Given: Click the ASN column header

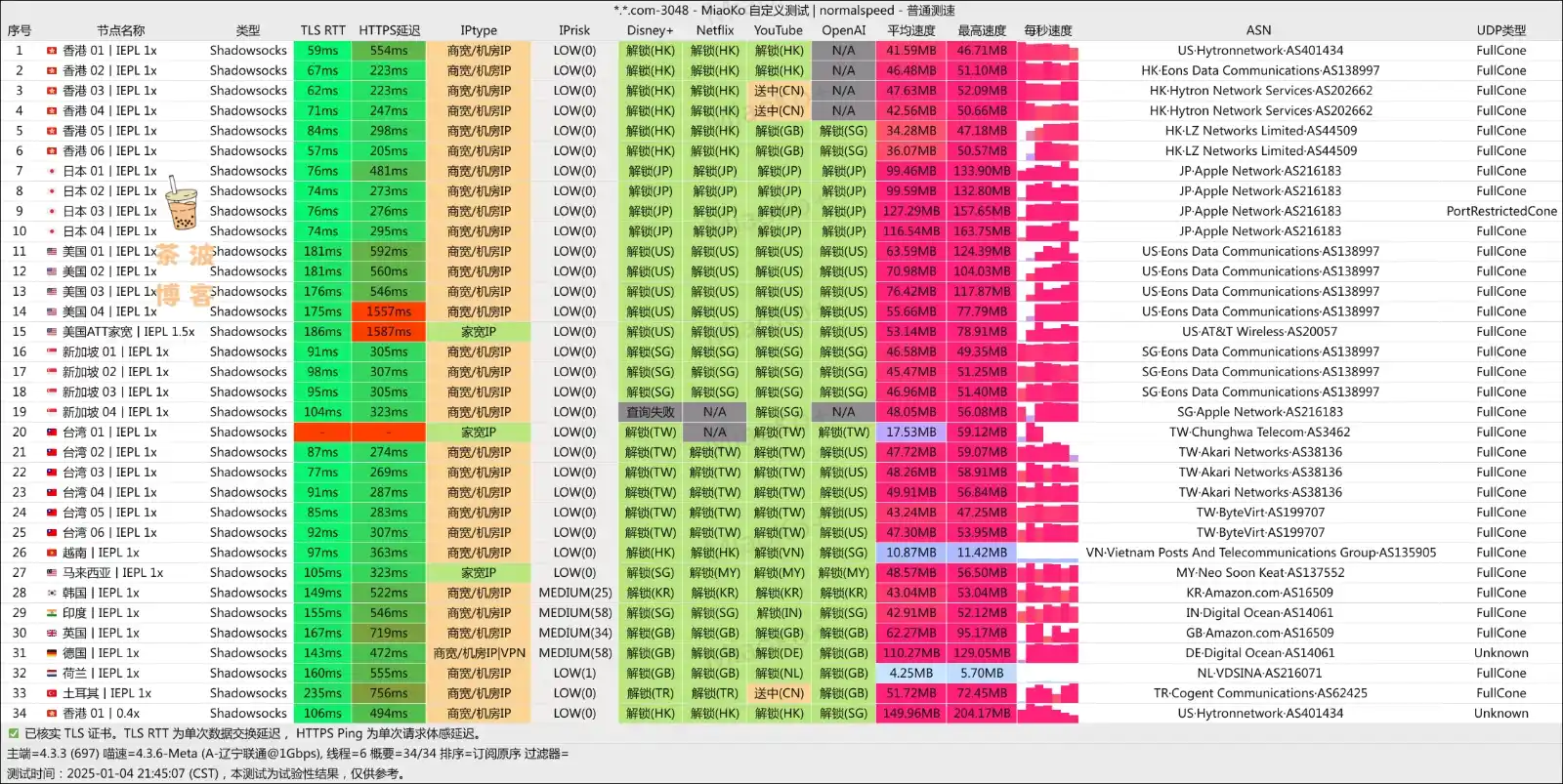Looking at the screenshot, I should pyautogui.click(x=1259, y=30).
